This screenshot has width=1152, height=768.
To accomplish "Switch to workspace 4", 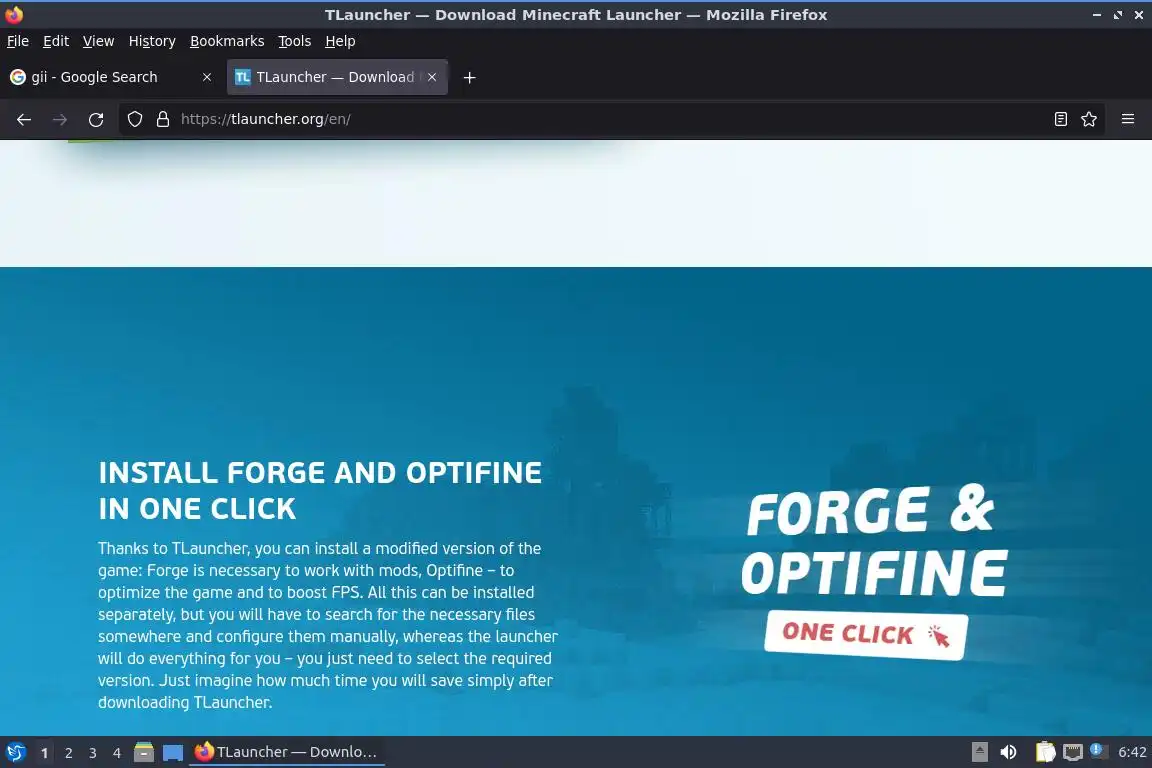I will [x=117, y=753].
